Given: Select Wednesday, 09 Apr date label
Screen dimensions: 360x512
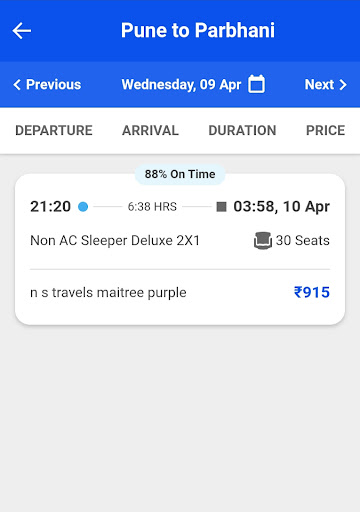Looking at the screenshot, I should 181,85.
